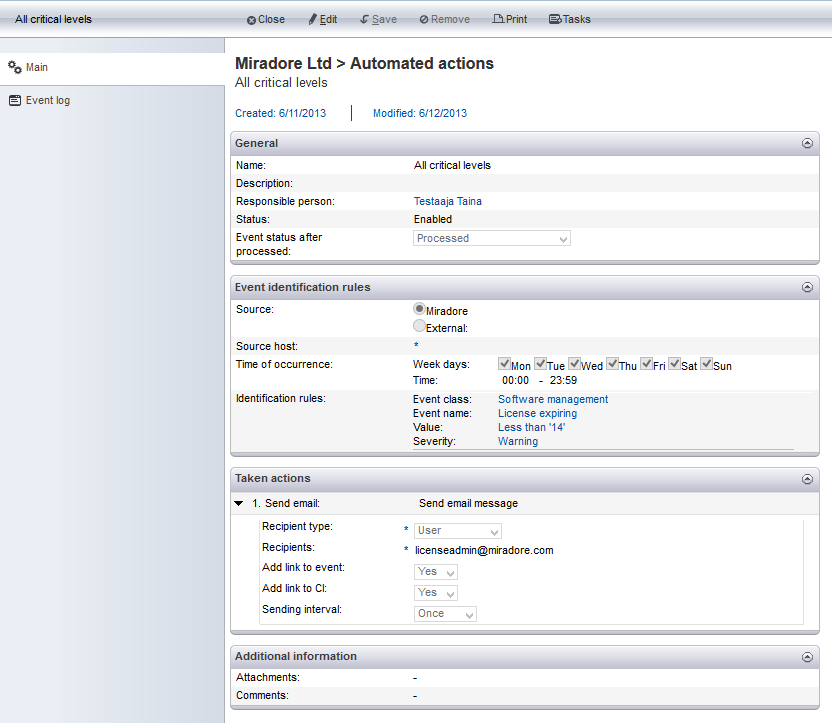Open the Add link to CI dropdown
Viewport: 832px width, 723px height.
pos(436,593)
